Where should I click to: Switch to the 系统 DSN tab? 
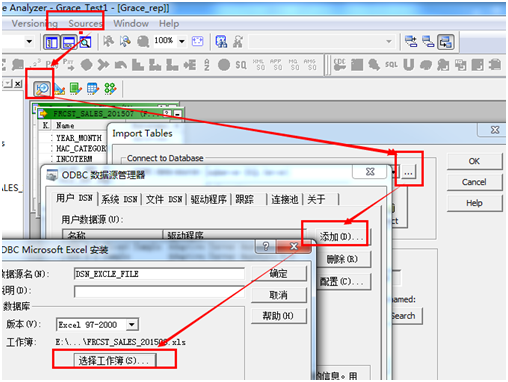click(119, 199)
